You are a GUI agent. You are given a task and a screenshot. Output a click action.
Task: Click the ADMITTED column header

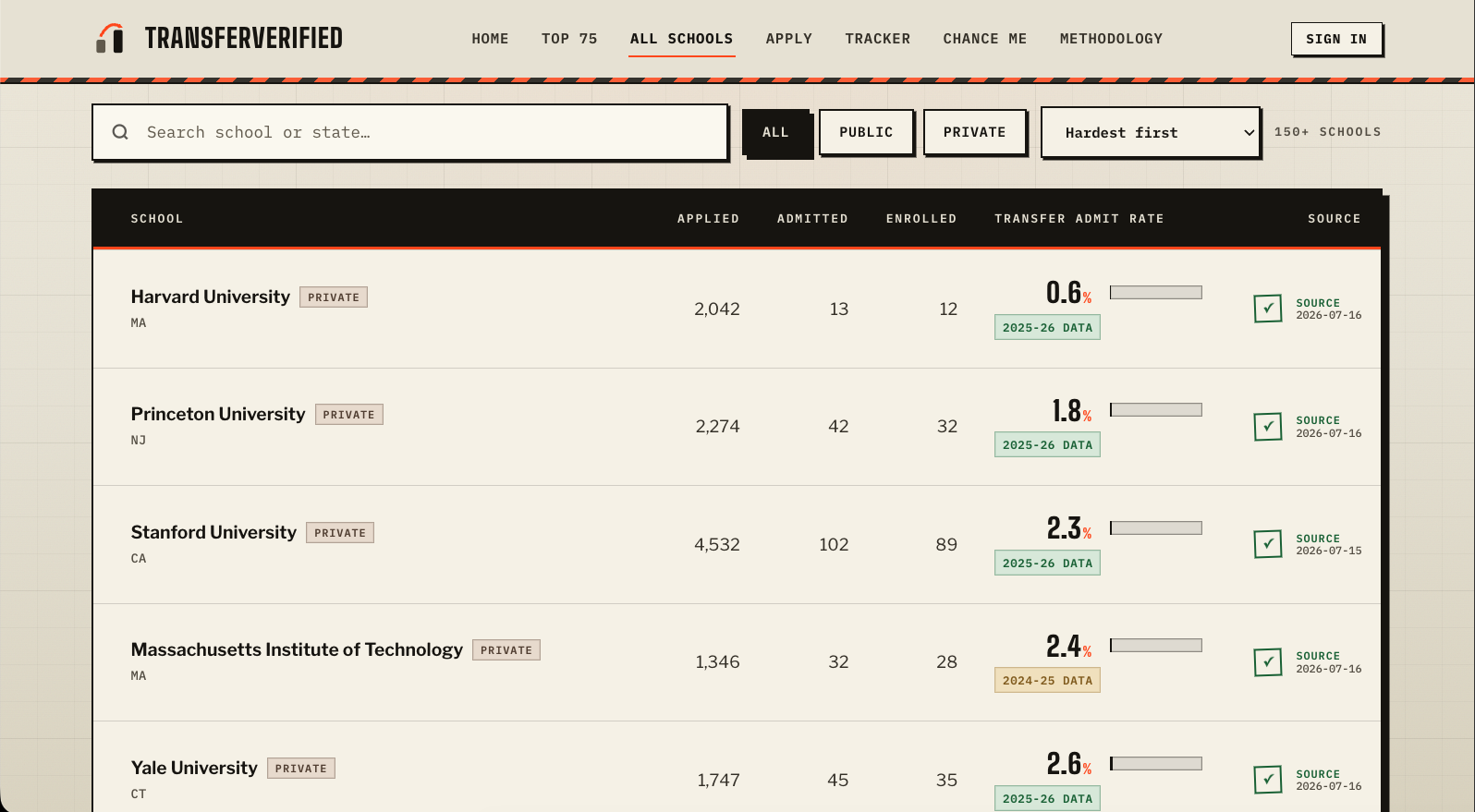tap(812, 219)
